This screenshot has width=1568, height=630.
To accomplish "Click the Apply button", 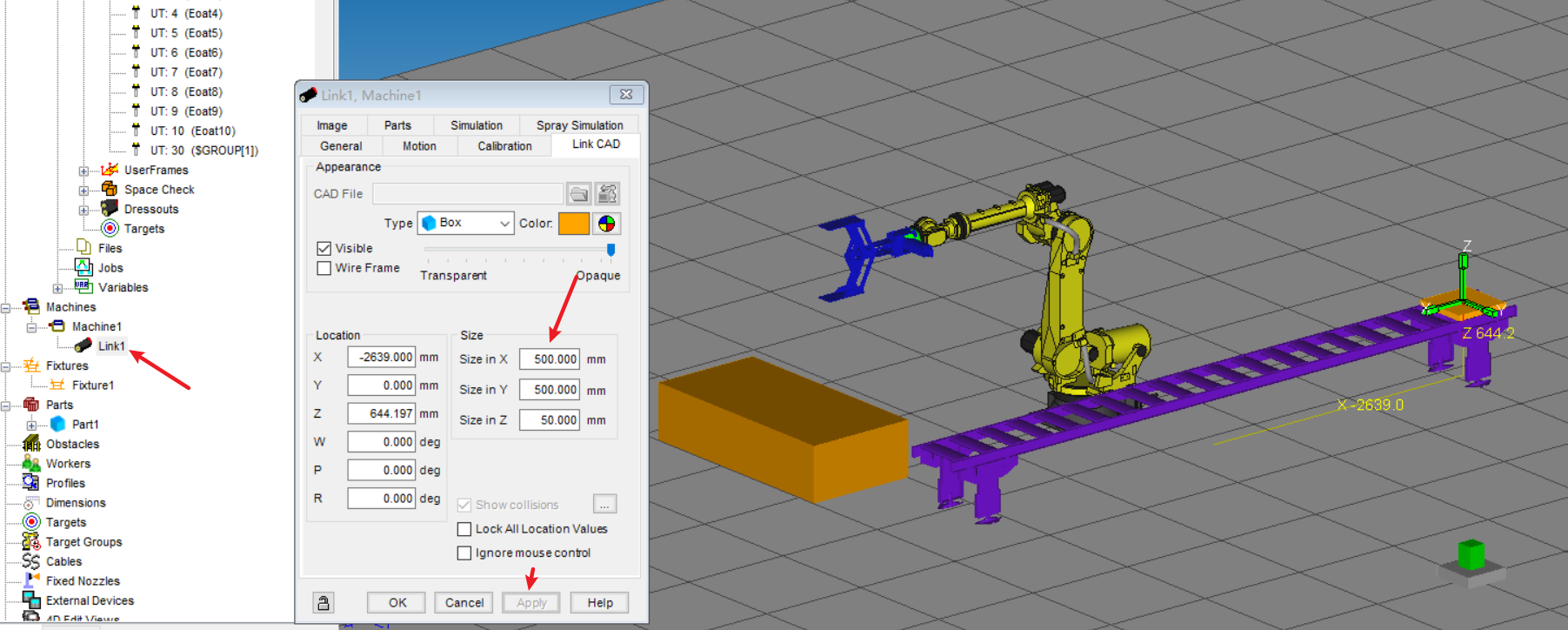I will [x=531, y=602].
